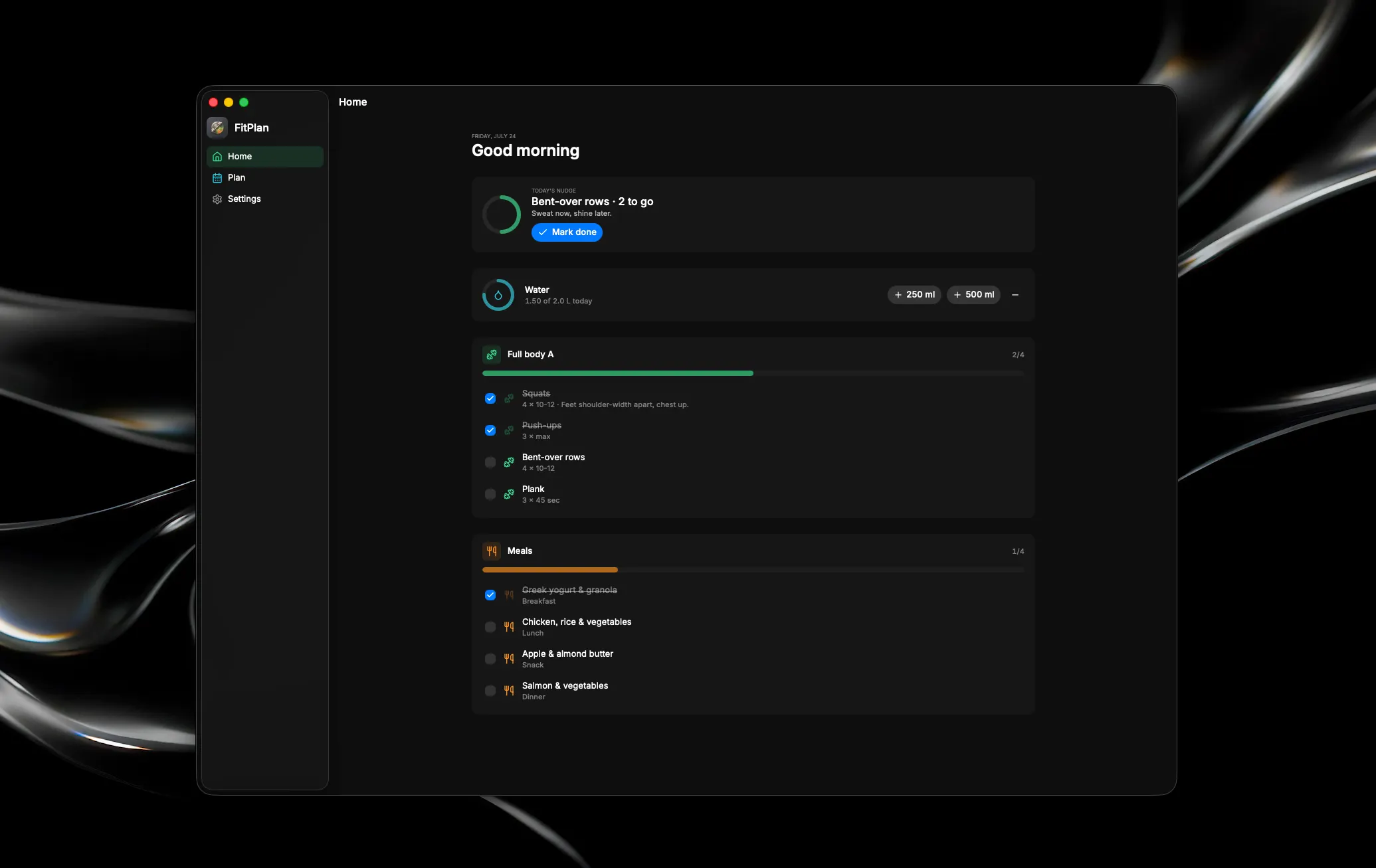Add 500 ml of water
This screenshot has height=868, width=1376.
[x=973, y=295]
